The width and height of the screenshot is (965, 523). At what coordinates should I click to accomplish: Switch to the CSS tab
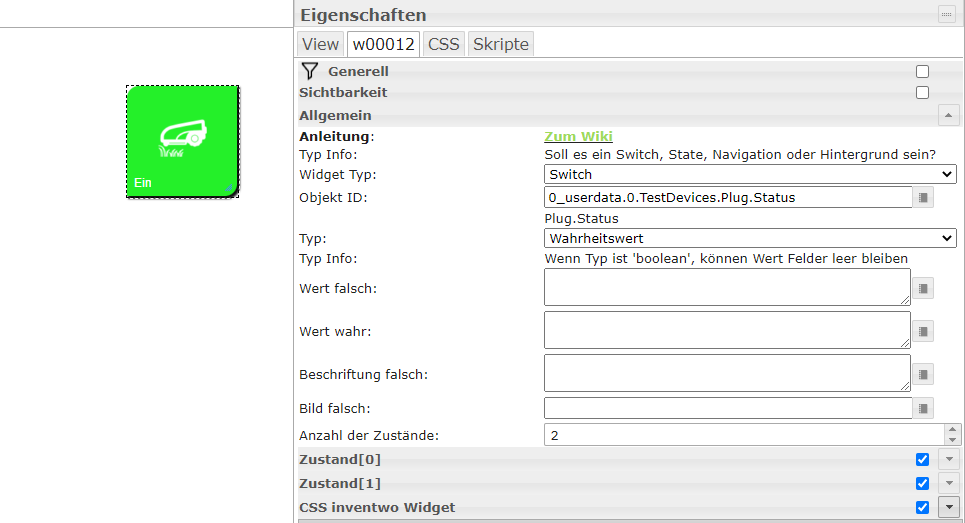(x=443, y=44)
